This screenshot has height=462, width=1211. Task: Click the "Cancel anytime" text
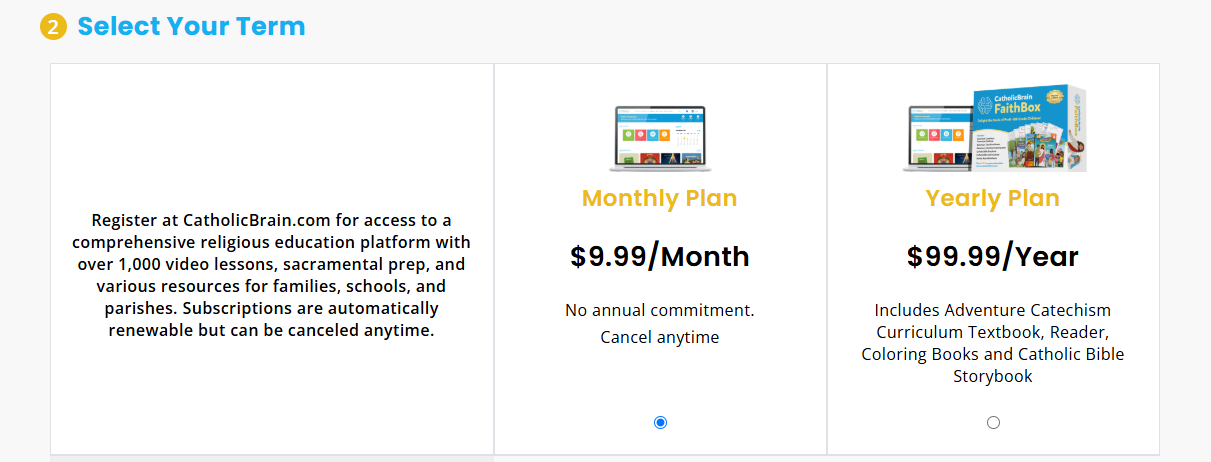click(659, 337)
